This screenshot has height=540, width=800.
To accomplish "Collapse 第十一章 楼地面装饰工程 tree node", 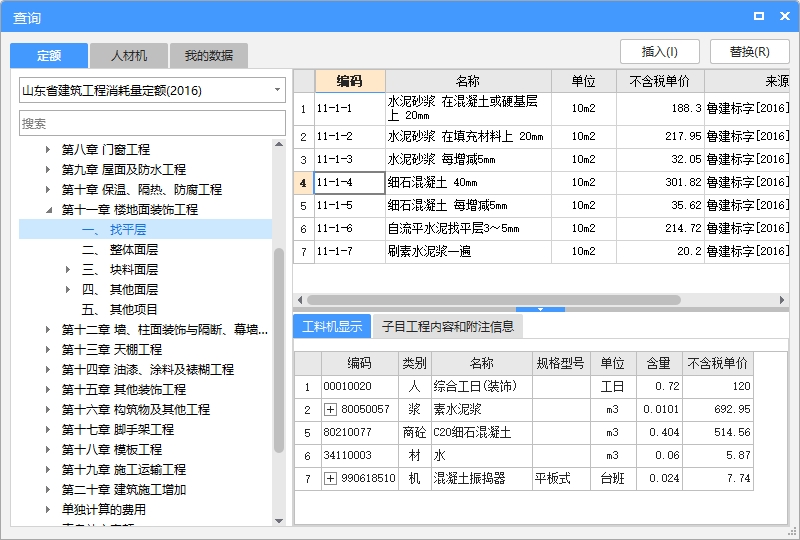I will (48, 210).
